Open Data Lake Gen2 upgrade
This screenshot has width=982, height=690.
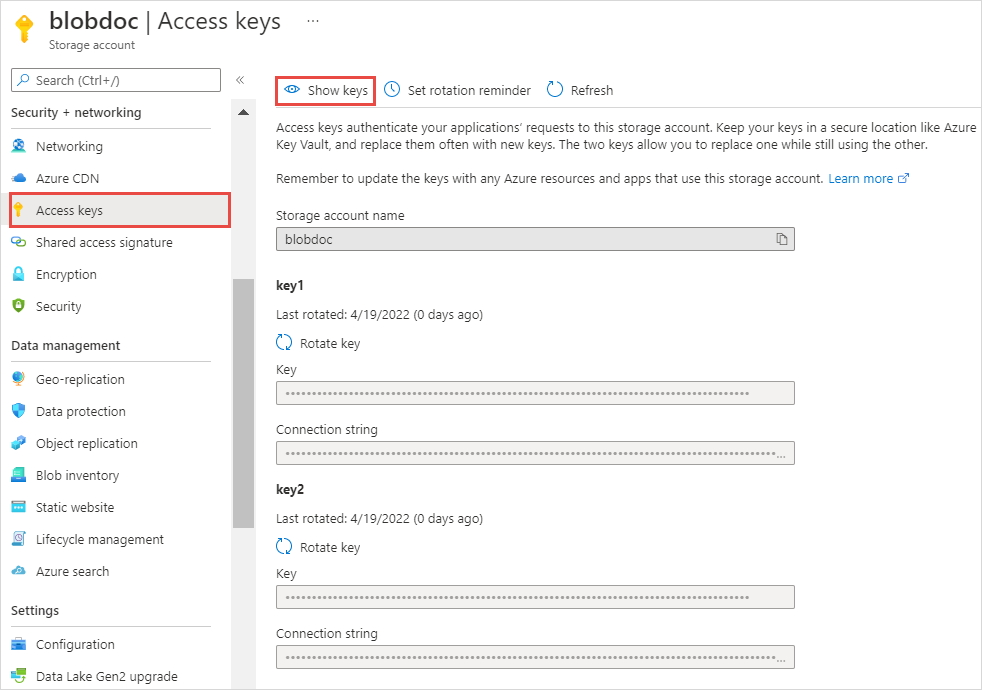pyautogui.click(x=106, y=676)
